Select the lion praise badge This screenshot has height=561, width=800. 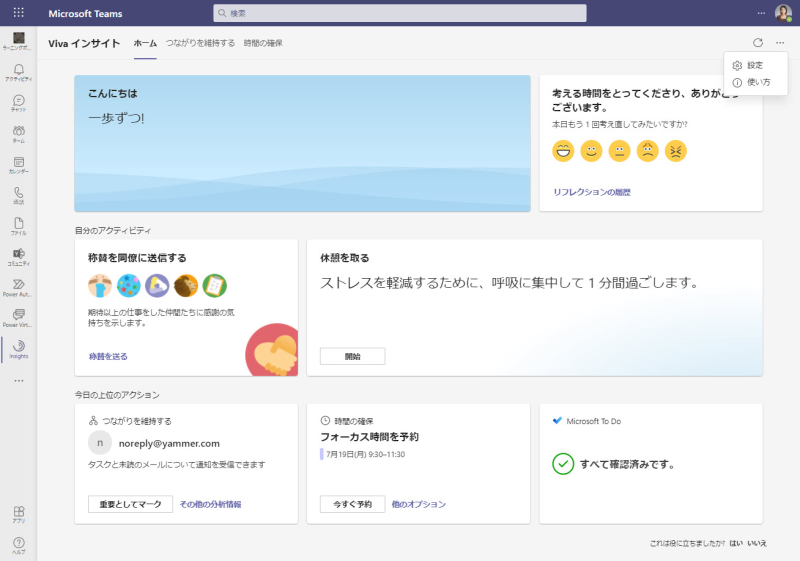186,286
